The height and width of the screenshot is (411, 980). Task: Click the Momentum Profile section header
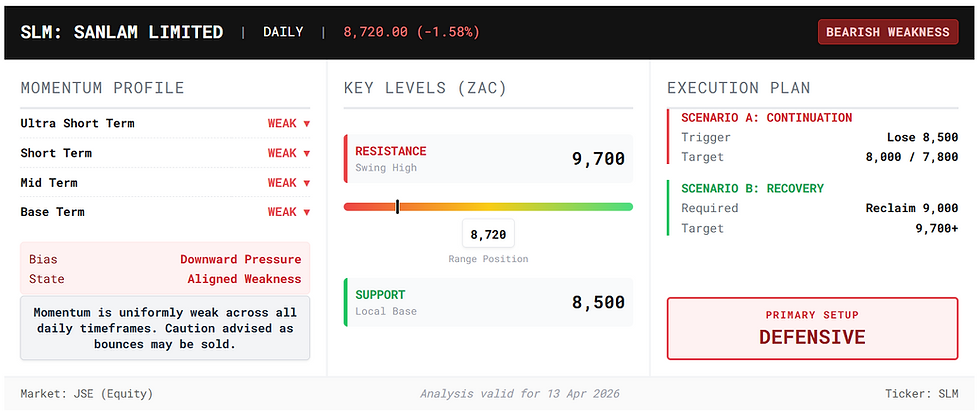pos(102,88)
